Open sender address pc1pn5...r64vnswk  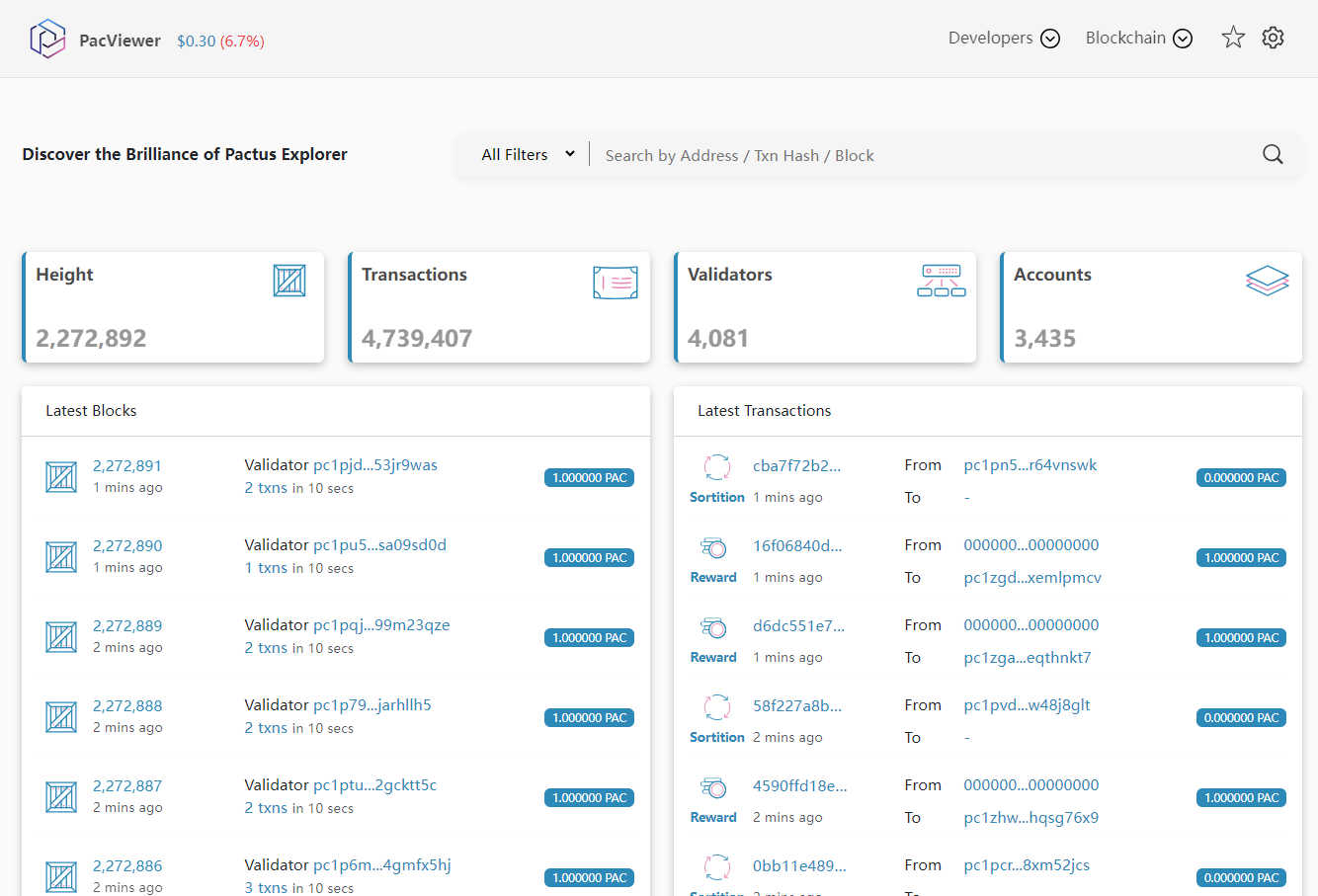(x=1030, y=464)
